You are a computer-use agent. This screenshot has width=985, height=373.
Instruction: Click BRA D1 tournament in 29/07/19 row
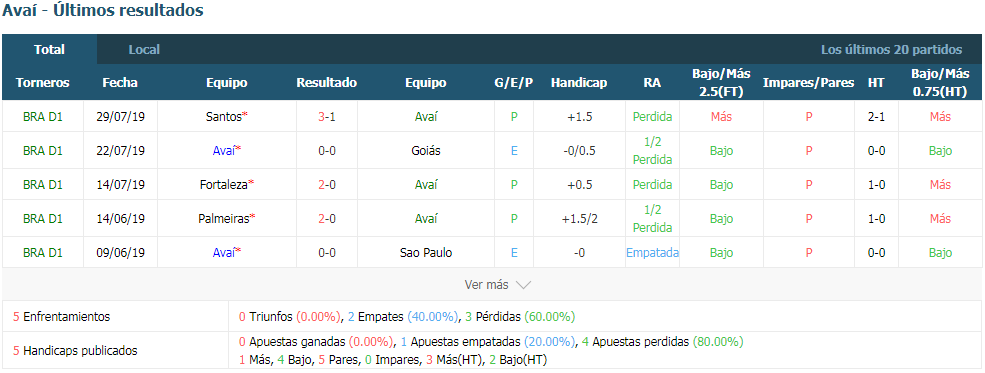pyautogui.click(x=43, y=117)
